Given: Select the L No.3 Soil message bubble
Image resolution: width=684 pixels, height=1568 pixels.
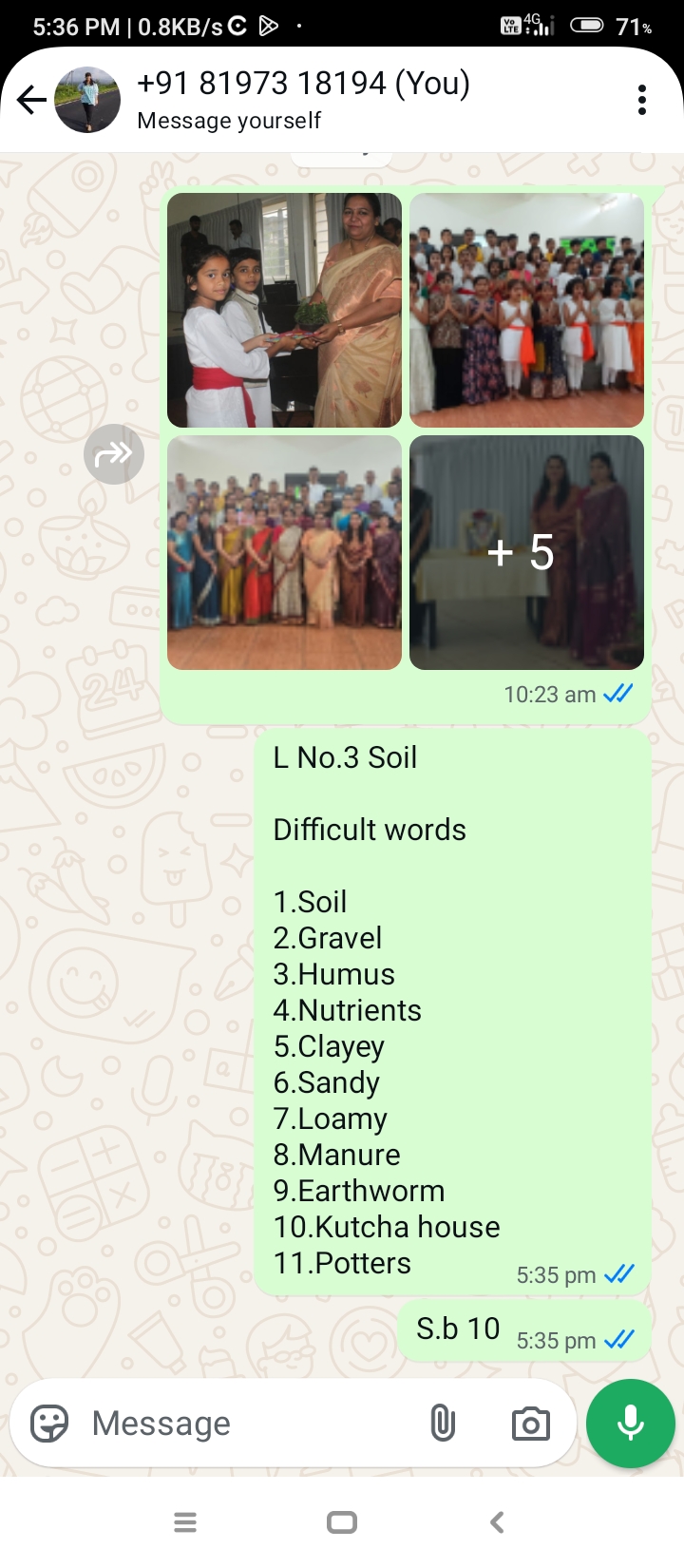Looking at the screenshot, I should 452,1011.
